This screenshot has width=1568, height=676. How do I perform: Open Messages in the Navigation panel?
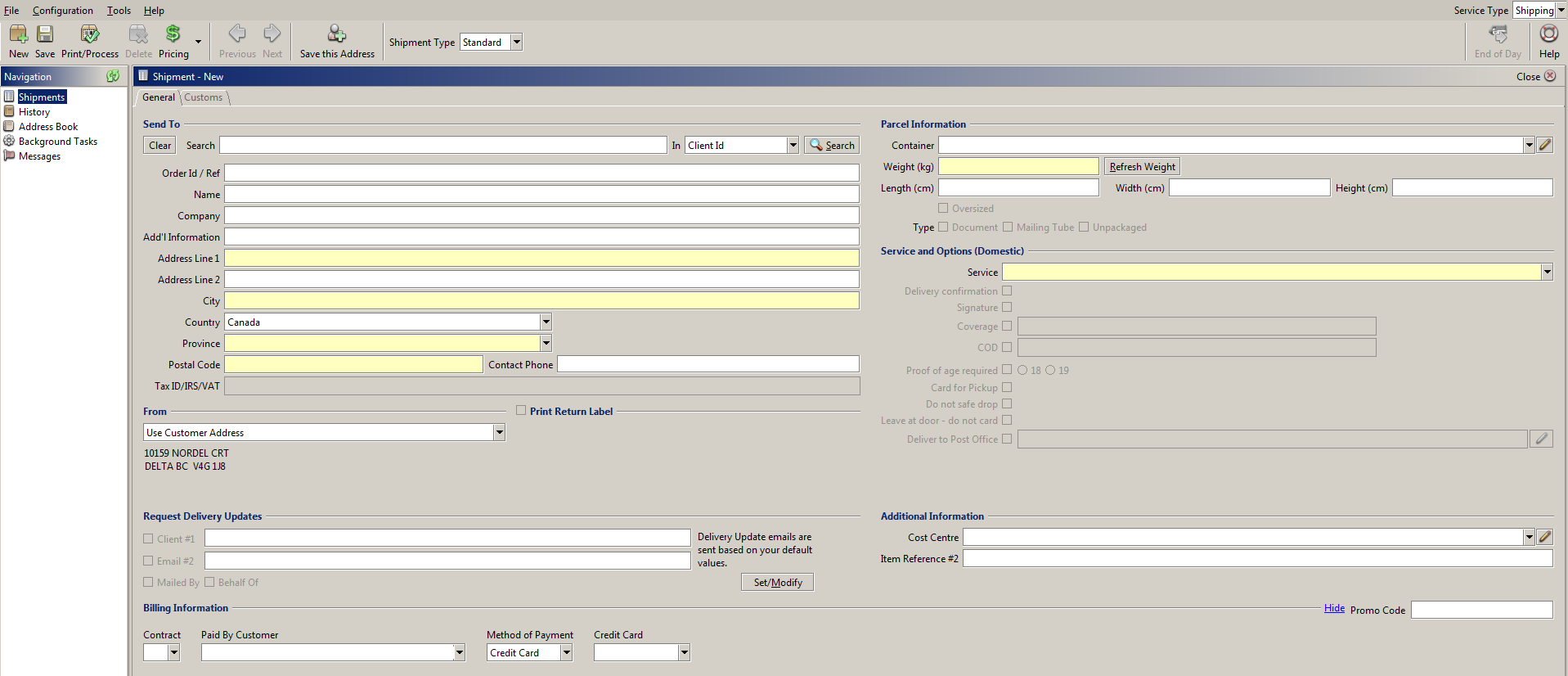[x=39, y=156]
